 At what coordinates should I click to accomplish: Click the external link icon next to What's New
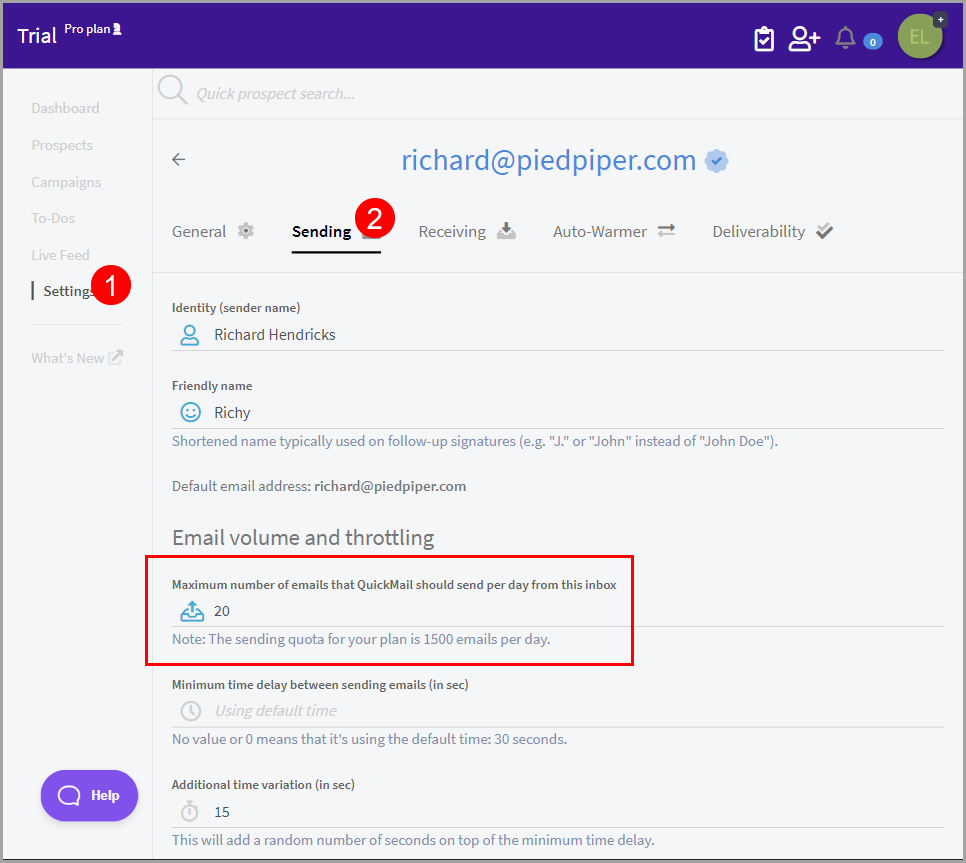pos(116,357)
